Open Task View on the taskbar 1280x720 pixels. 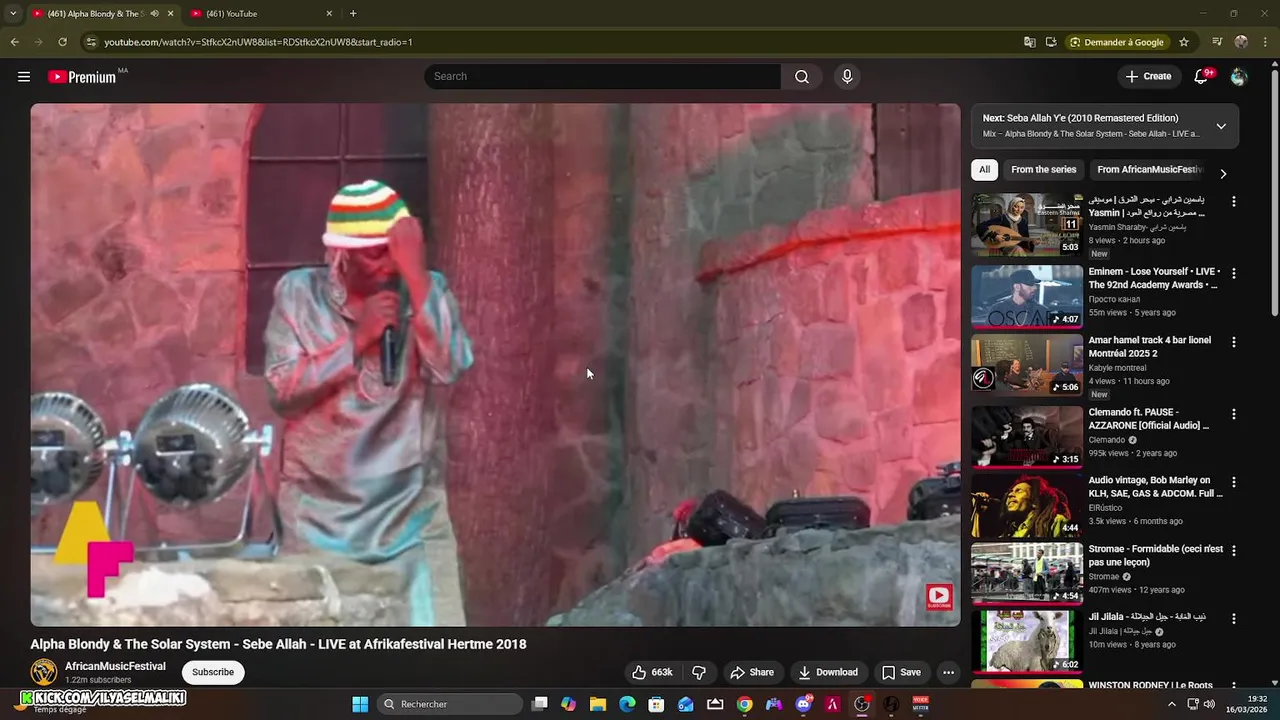coord(539,704)
